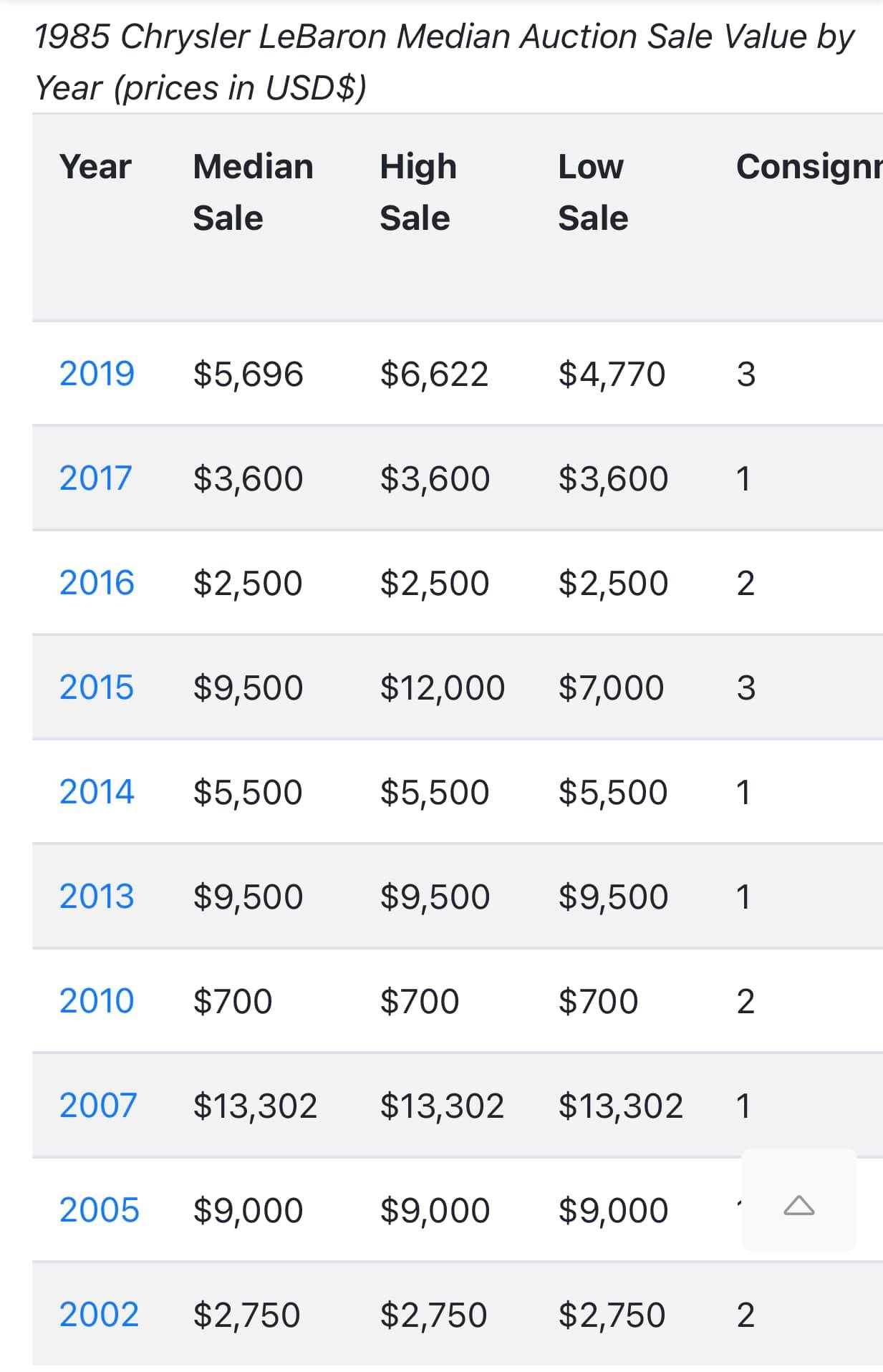
Task: Click the 2014 year link
Action: [97, 792]
